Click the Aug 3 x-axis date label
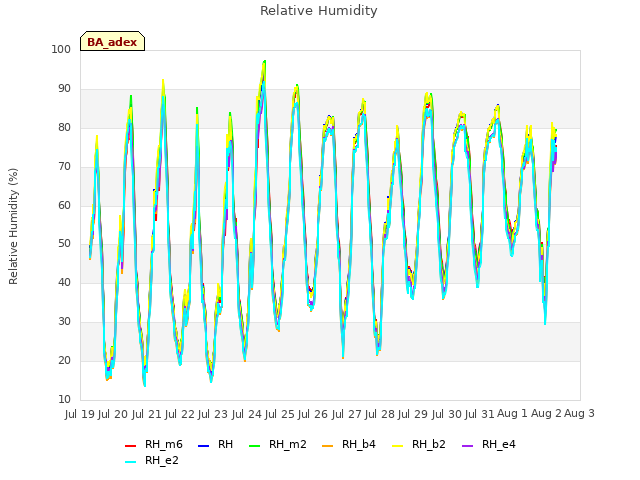Viewport: 640px width, 480px height. 579,414
